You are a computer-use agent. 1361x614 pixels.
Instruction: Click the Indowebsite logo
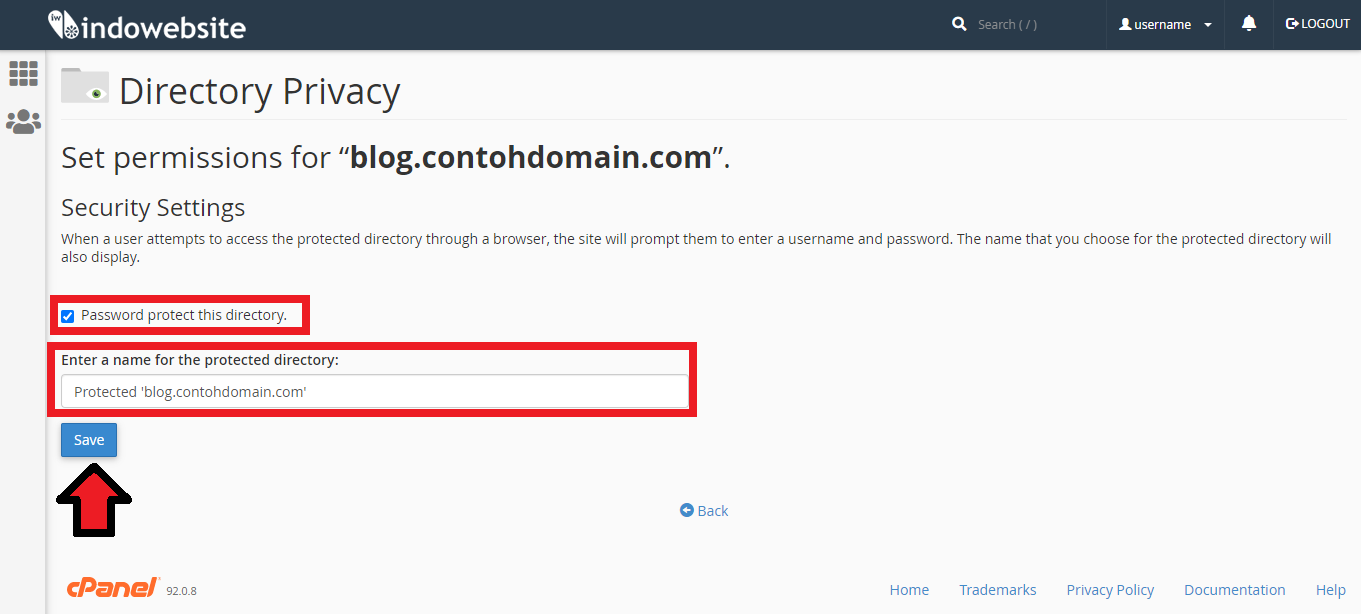pos(146,25)
